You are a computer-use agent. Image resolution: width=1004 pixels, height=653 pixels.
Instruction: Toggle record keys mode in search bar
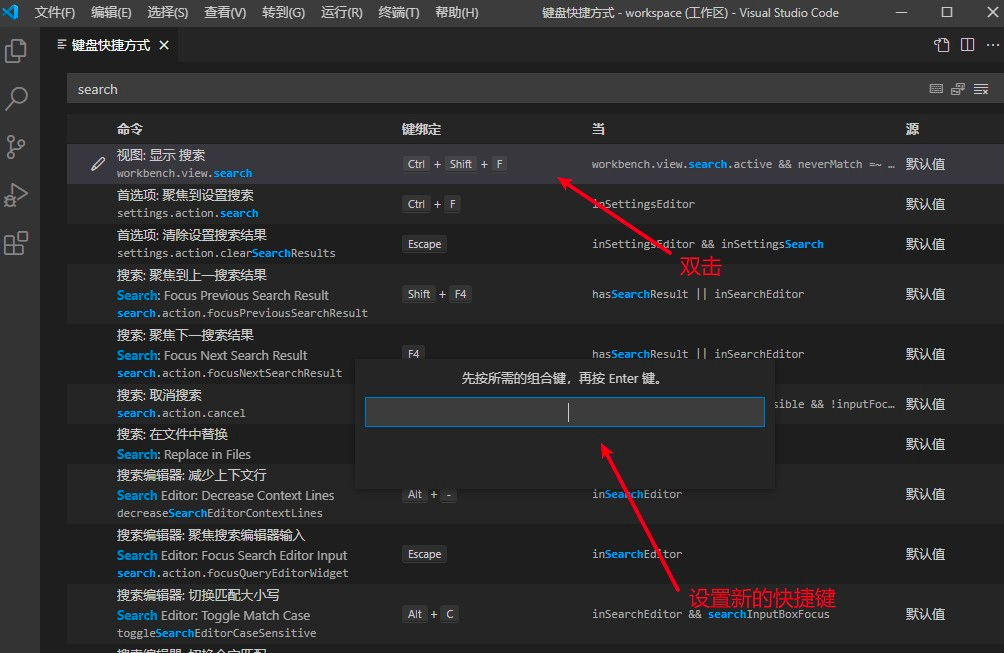[x=936, y=89]
